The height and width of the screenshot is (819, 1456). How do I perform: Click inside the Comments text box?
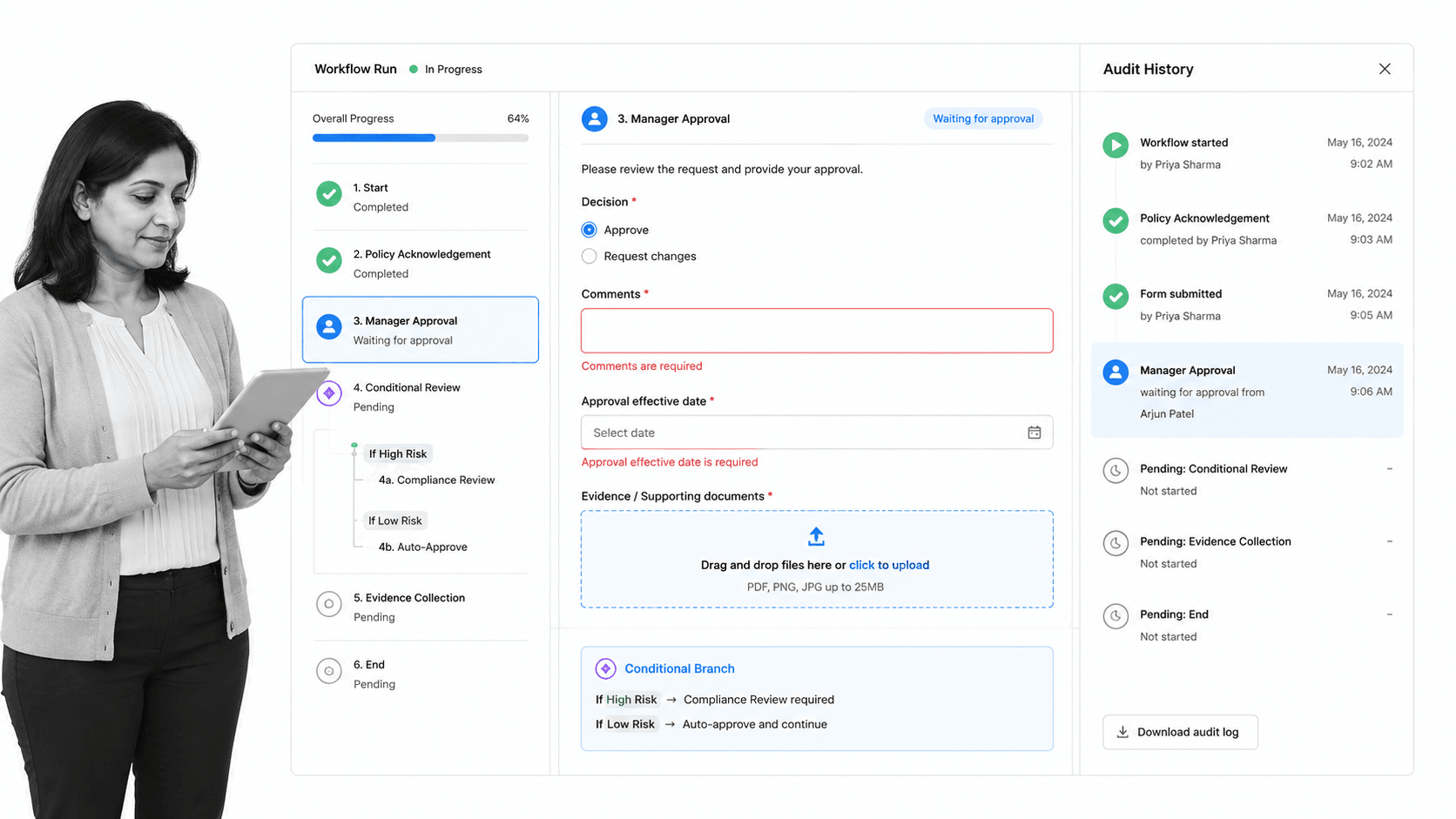pos(817,331)
